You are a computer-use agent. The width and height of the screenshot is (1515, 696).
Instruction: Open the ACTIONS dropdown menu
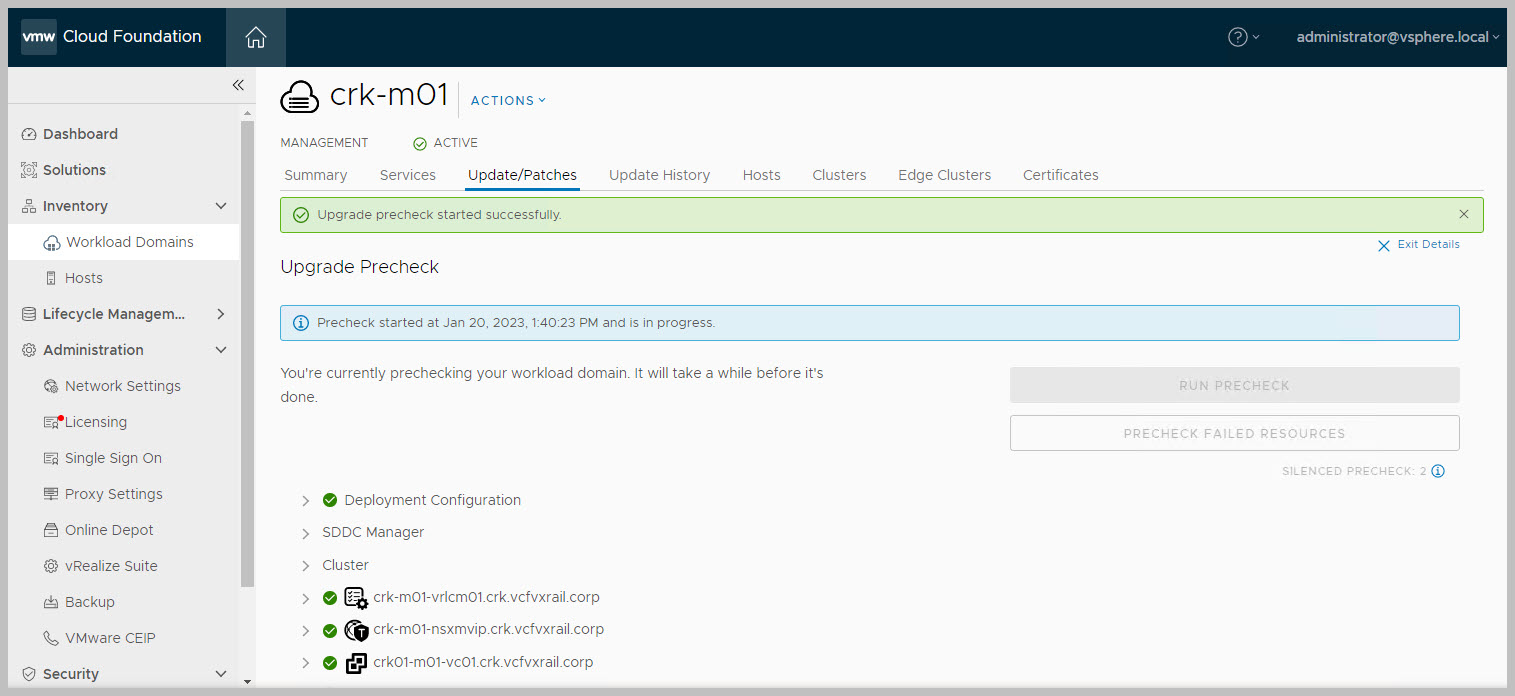(x=508, y=100)
